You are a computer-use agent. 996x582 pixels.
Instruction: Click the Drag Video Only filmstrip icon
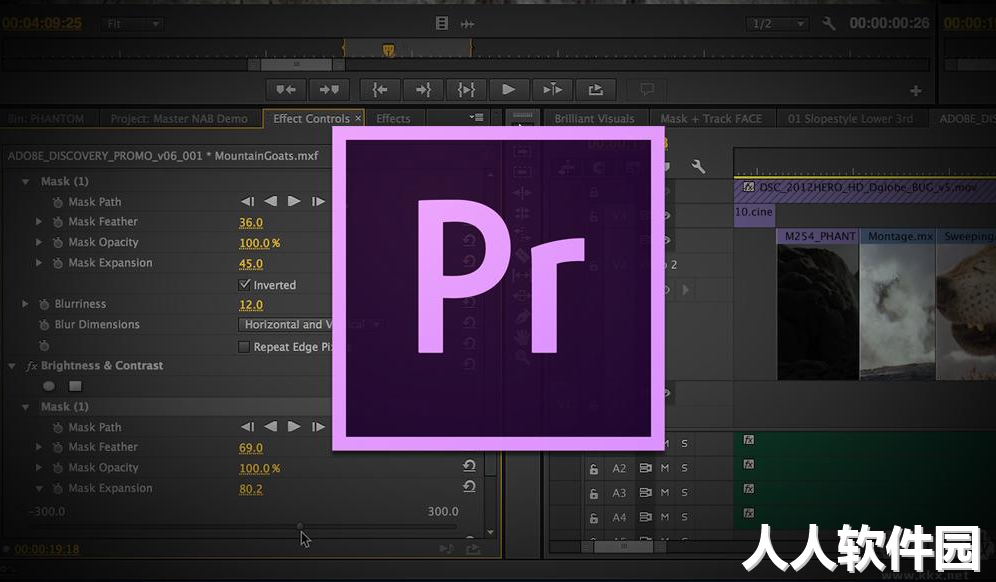[441, 24]
